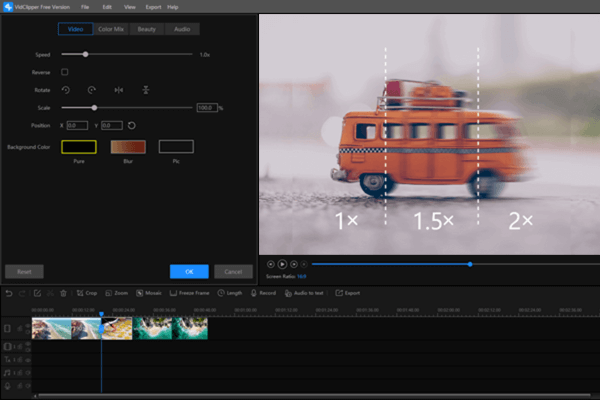
Task: Lock the text track
Action: click(20, 360)
